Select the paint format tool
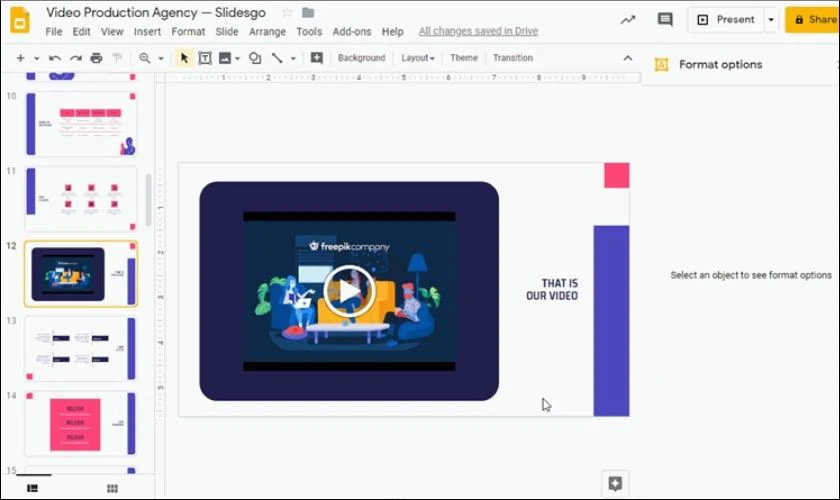The image size is (840, 500). (x=117, y=58)
